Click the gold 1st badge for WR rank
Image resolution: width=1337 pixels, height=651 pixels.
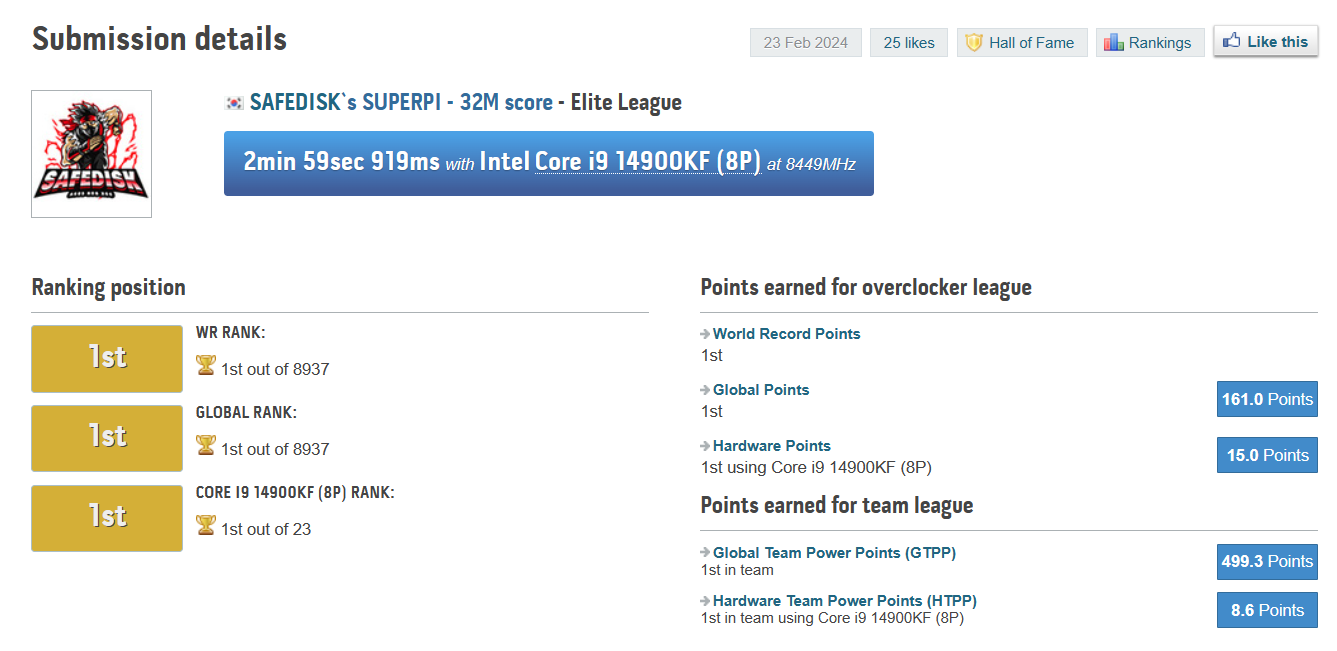[107, 358]
